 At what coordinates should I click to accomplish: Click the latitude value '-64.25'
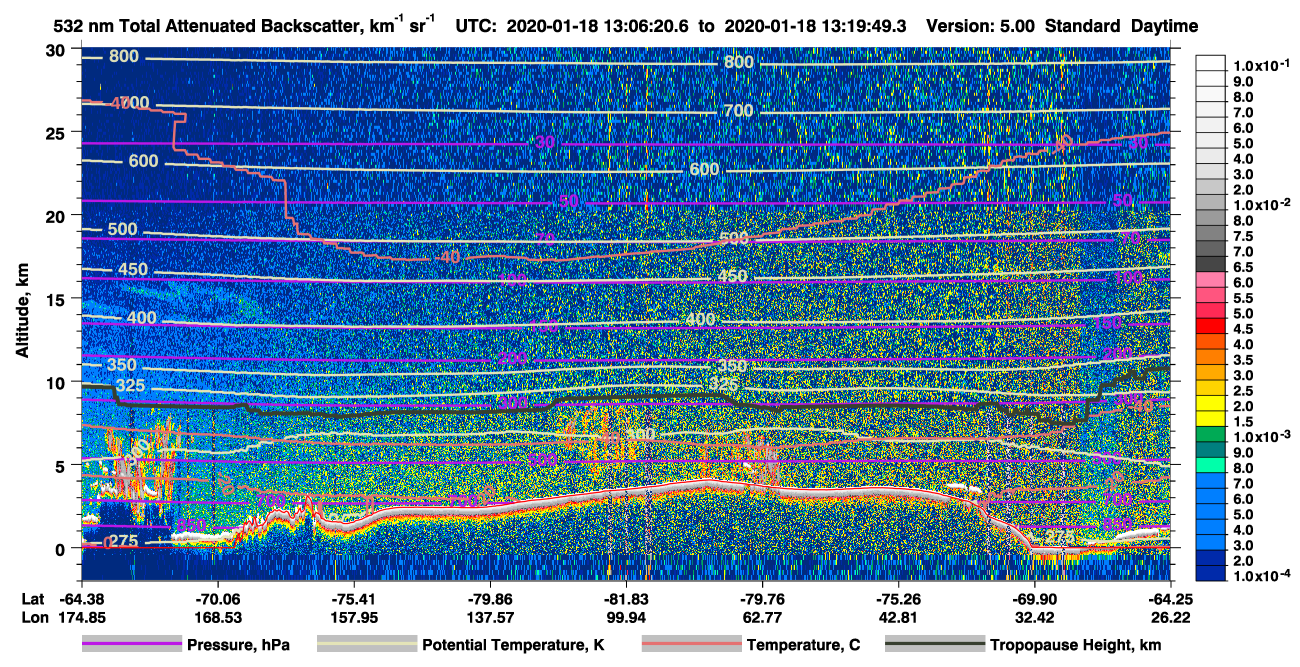click(x=1170, y=599)
